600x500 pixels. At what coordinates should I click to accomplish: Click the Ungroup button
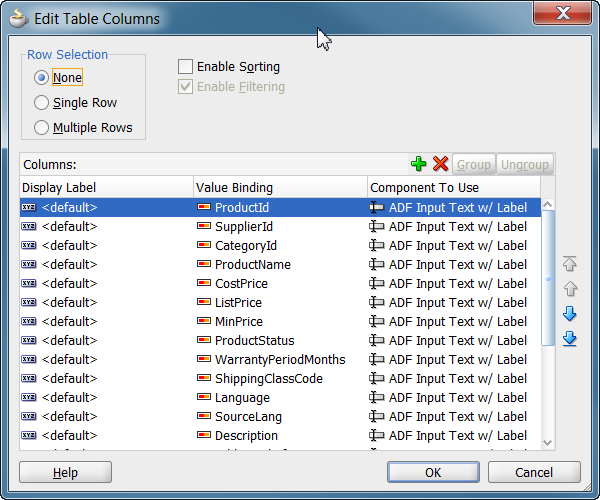pos(525,164)
